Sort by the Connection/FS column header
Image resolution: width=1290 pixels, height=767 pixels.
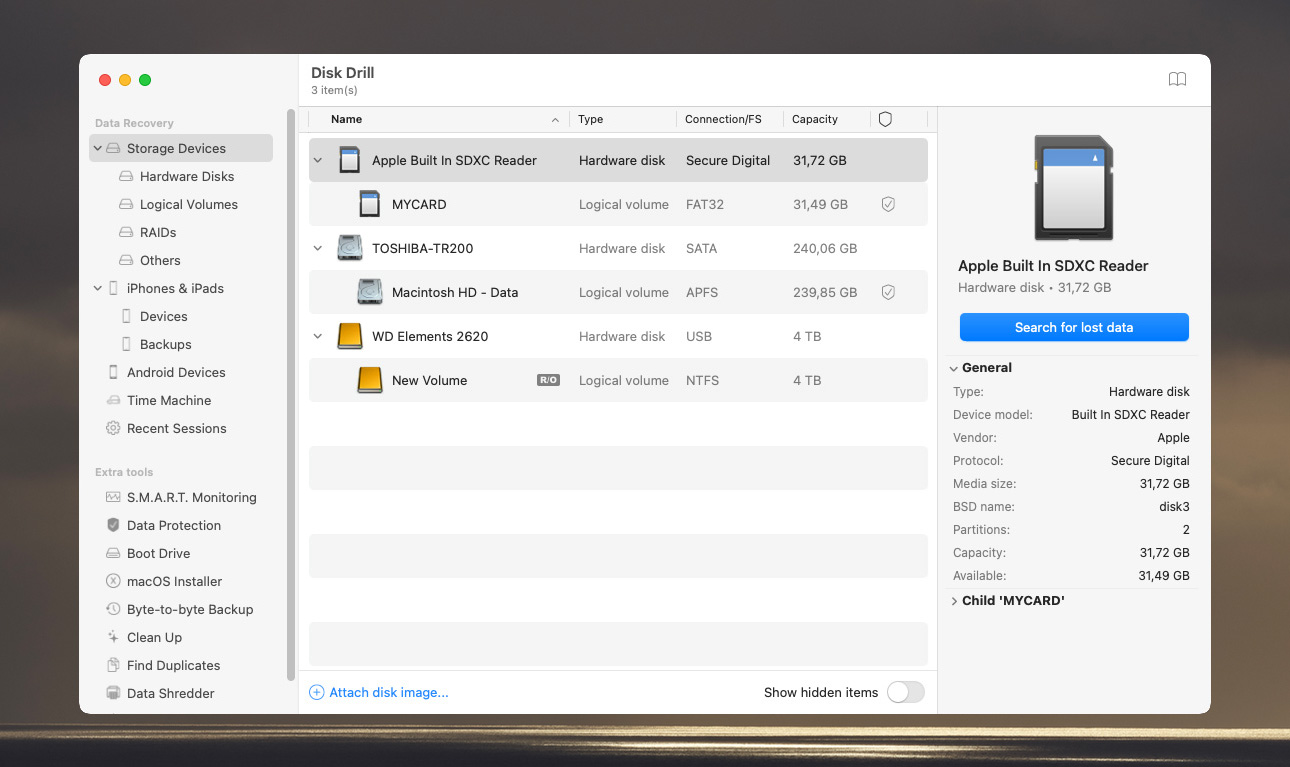click(x=730, y=119)
